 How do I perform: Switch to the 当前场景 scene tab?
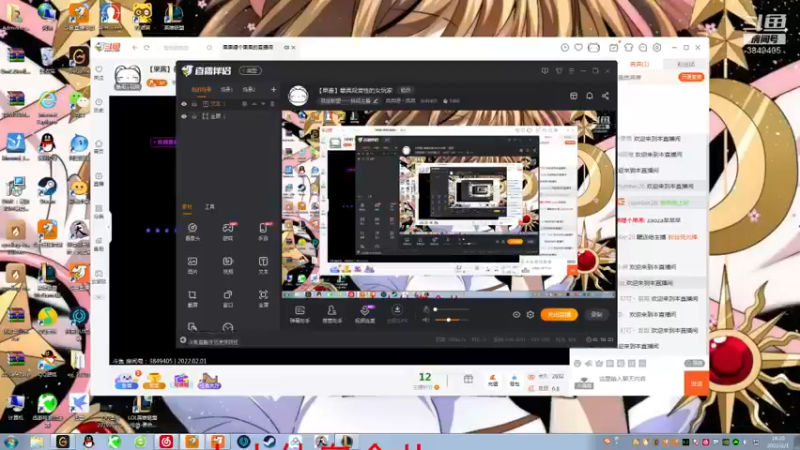tap(201, 89)
